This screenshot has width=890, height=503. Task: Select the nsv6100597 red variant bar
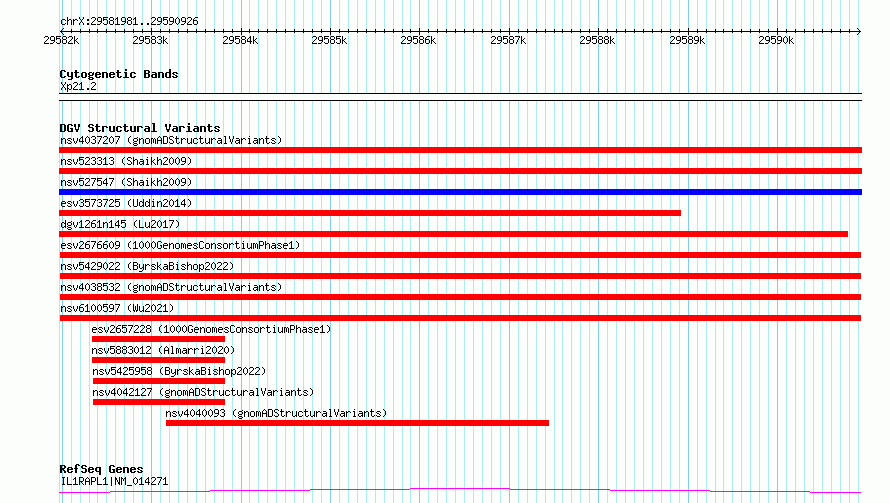click(x=460, y=318)
